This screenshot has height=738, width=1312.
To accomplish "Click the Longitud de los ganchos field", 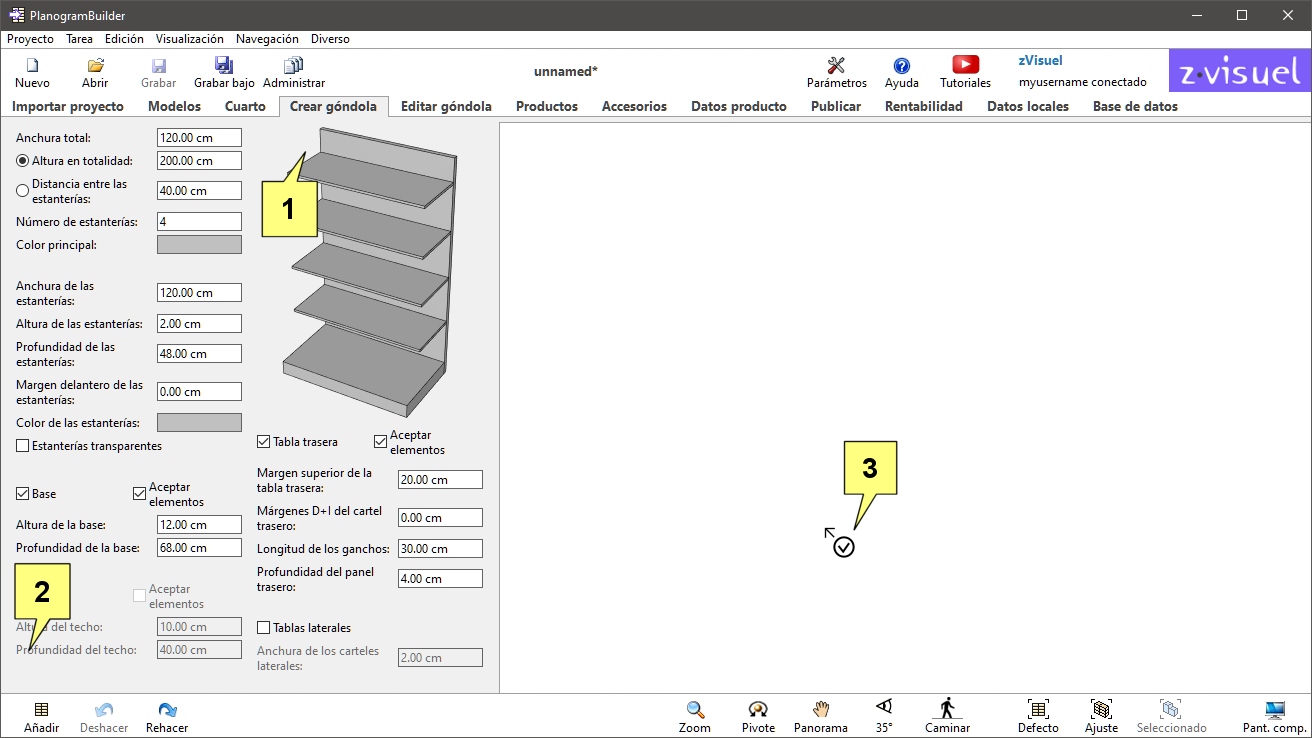I will [x=440, y=549].
